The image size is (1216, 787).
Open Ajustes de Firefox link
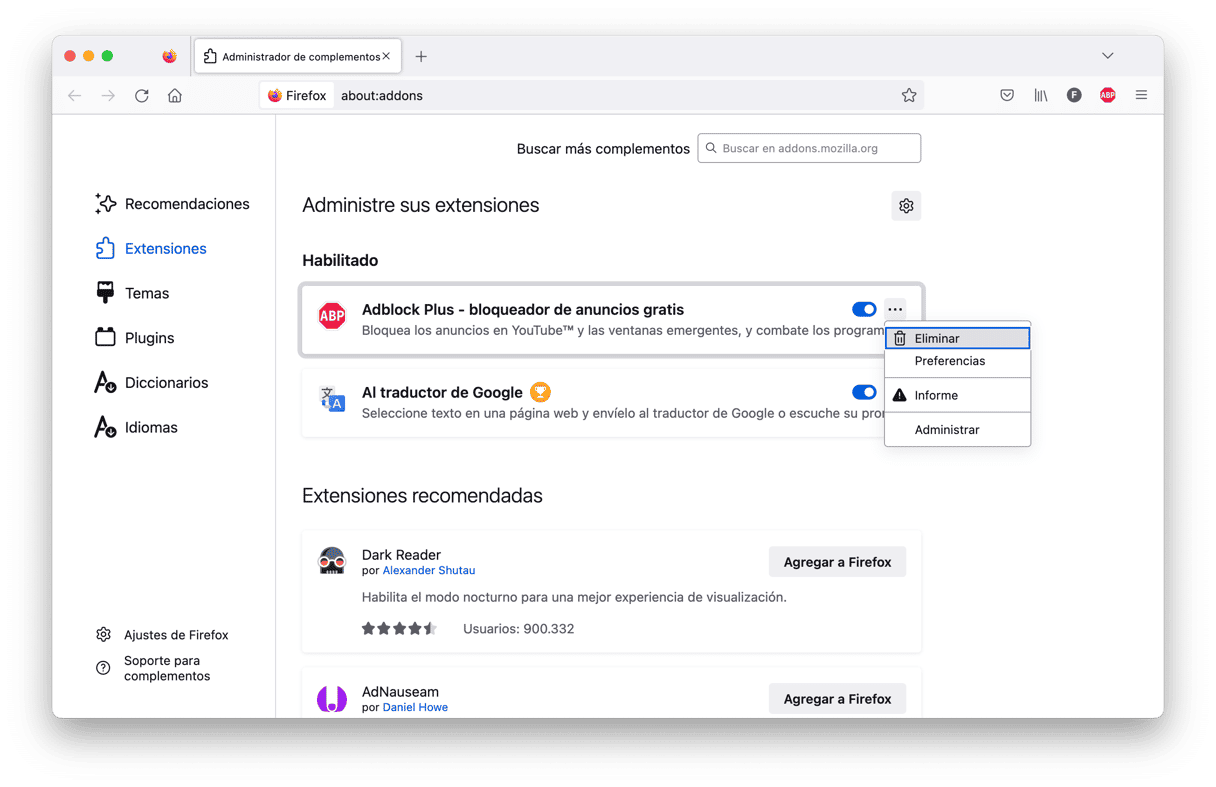pyautogui.click(x=162, y=635)
